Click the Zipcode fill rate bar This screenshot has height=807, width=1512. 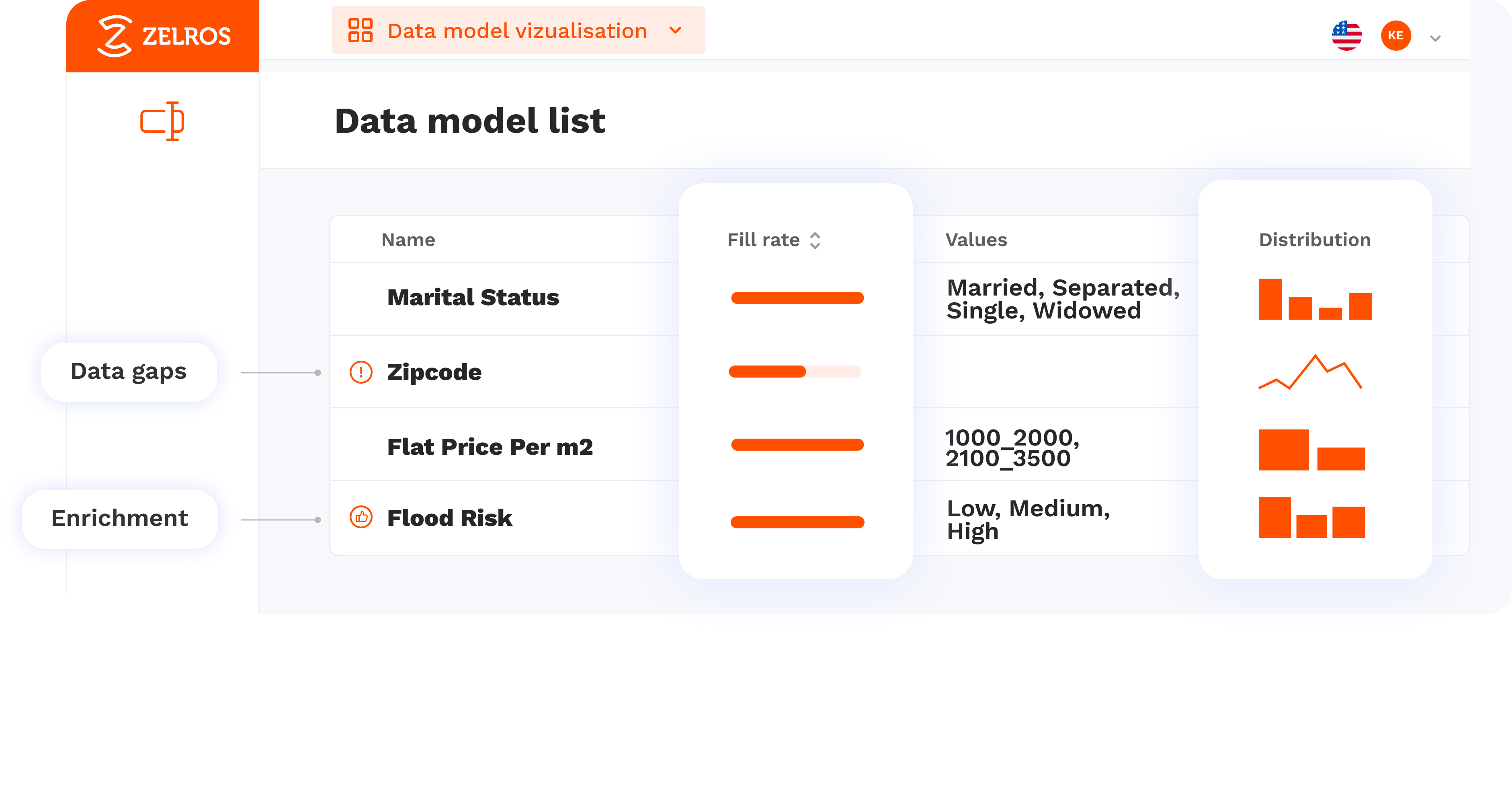795,372
